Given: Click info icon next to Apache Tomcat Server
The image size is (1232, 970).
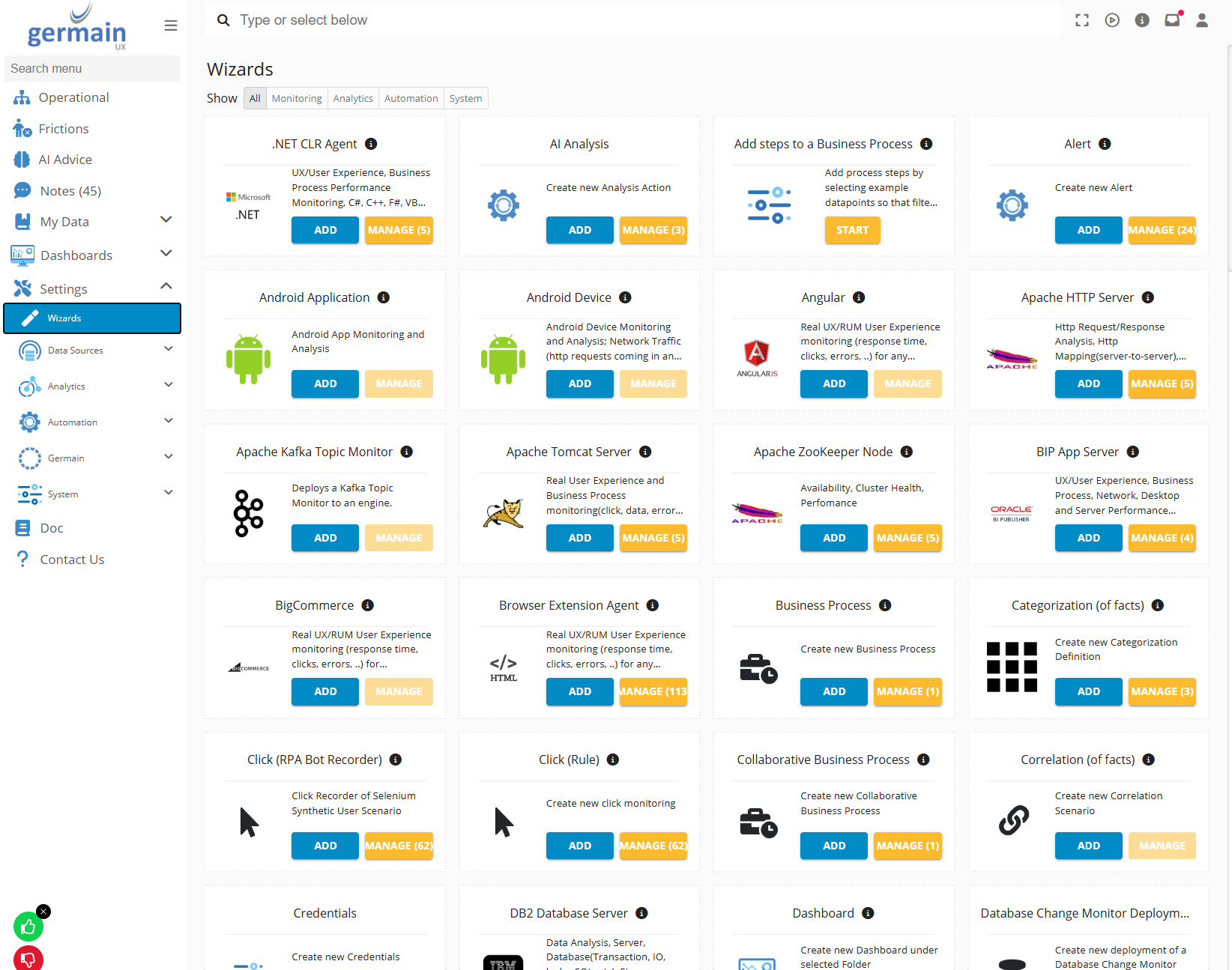Looking at the screenshot, I should [x=645, y=452].
